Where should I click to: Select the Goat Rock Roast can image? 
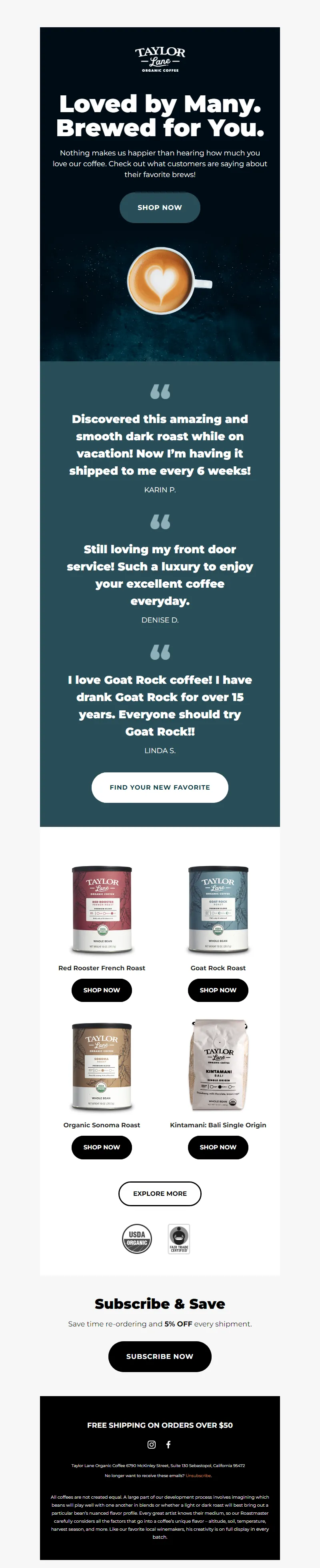click(218, 909)
